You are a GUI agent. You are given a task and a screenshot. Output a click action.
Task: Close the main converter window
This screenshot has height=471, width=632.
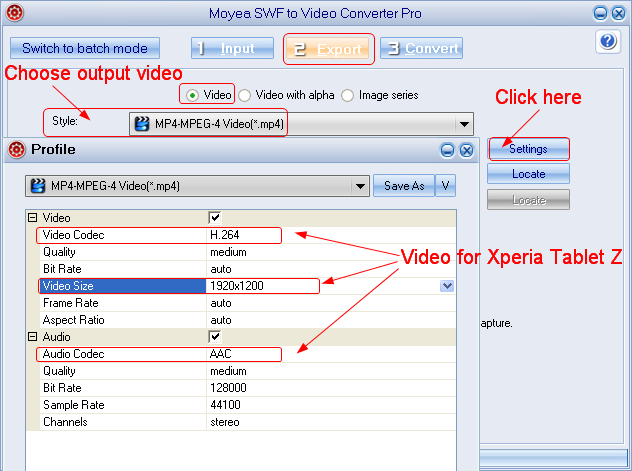tap(618, 13)
